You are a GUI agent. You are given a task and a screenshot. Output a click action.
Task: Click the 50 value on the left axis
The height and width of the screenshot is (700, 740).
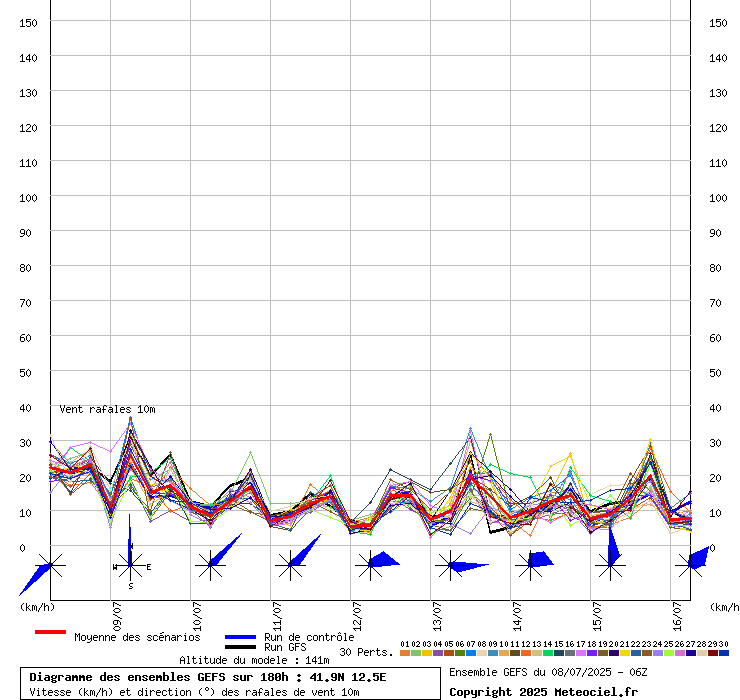(25, 373)
